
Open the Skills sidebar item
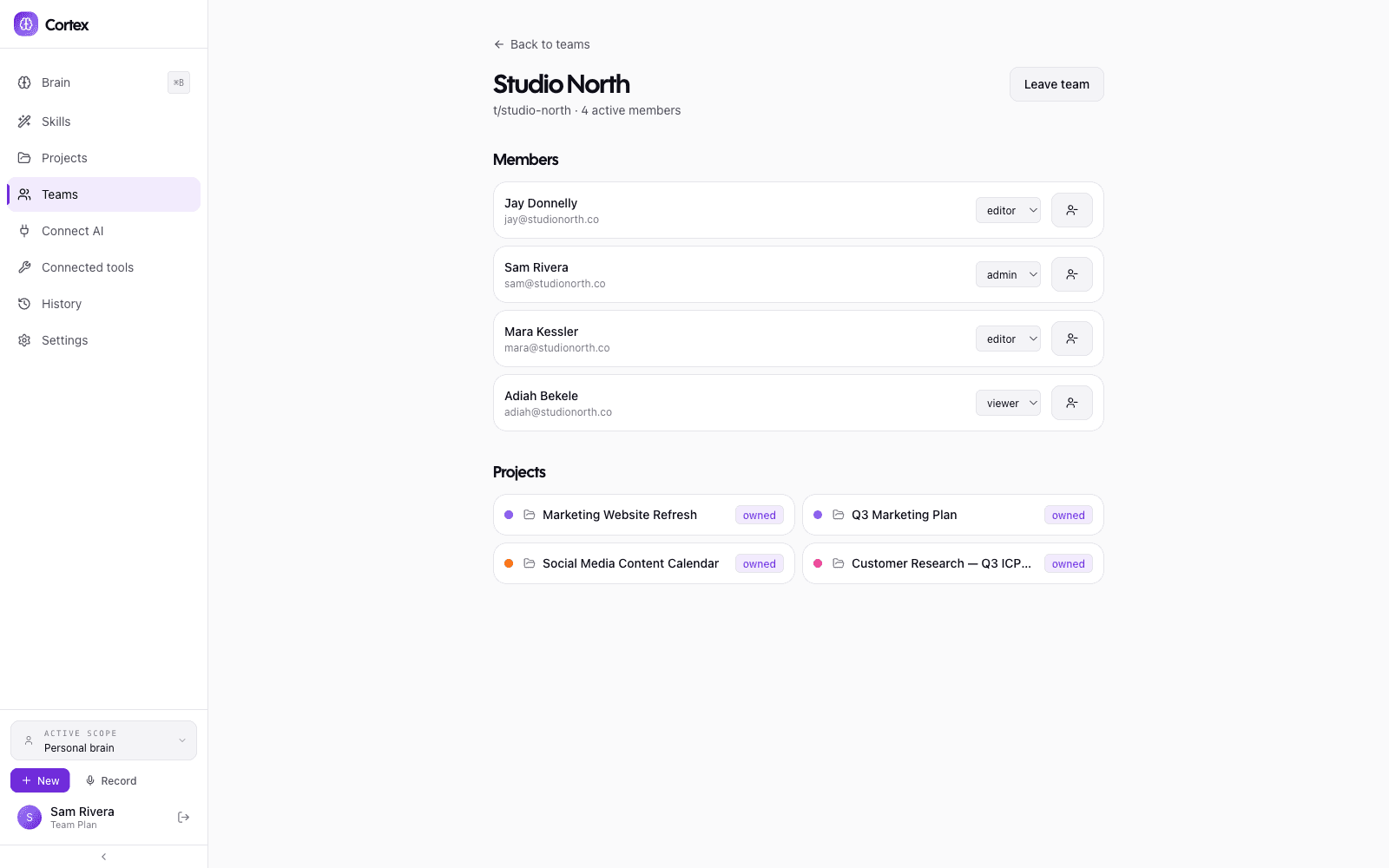click(103, 122)
